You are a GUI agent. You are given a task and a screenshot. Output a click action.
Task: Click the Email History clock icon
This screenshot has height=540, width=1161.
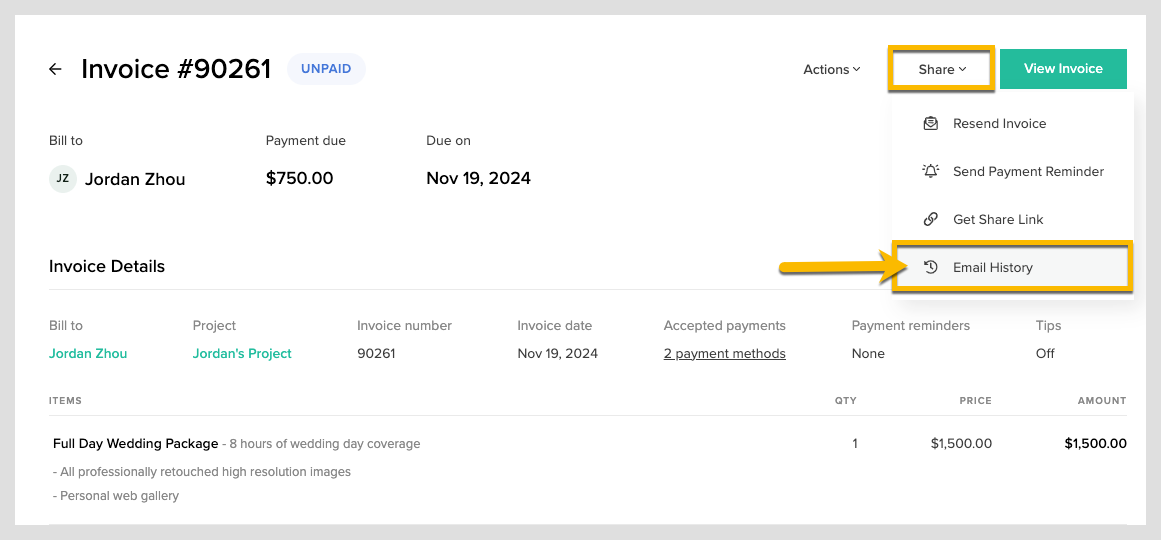pyautogui.click(x=931, y=267)
